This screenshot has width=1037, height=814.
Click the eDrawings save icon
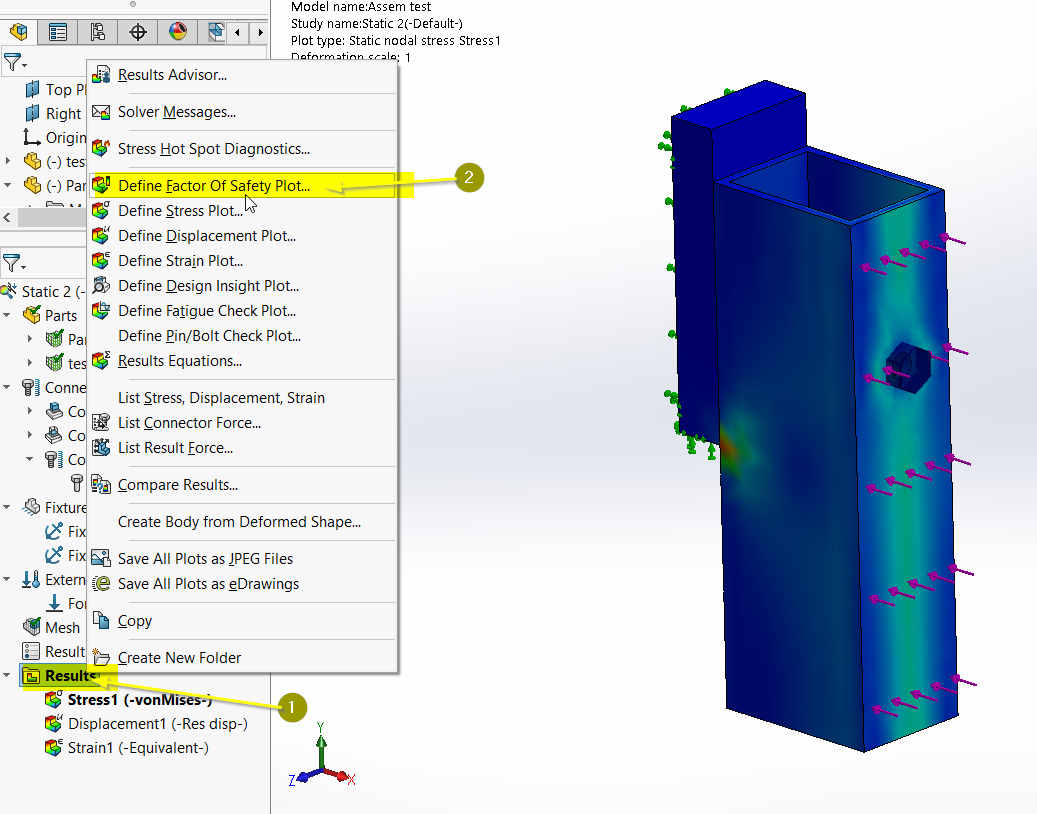101,584
